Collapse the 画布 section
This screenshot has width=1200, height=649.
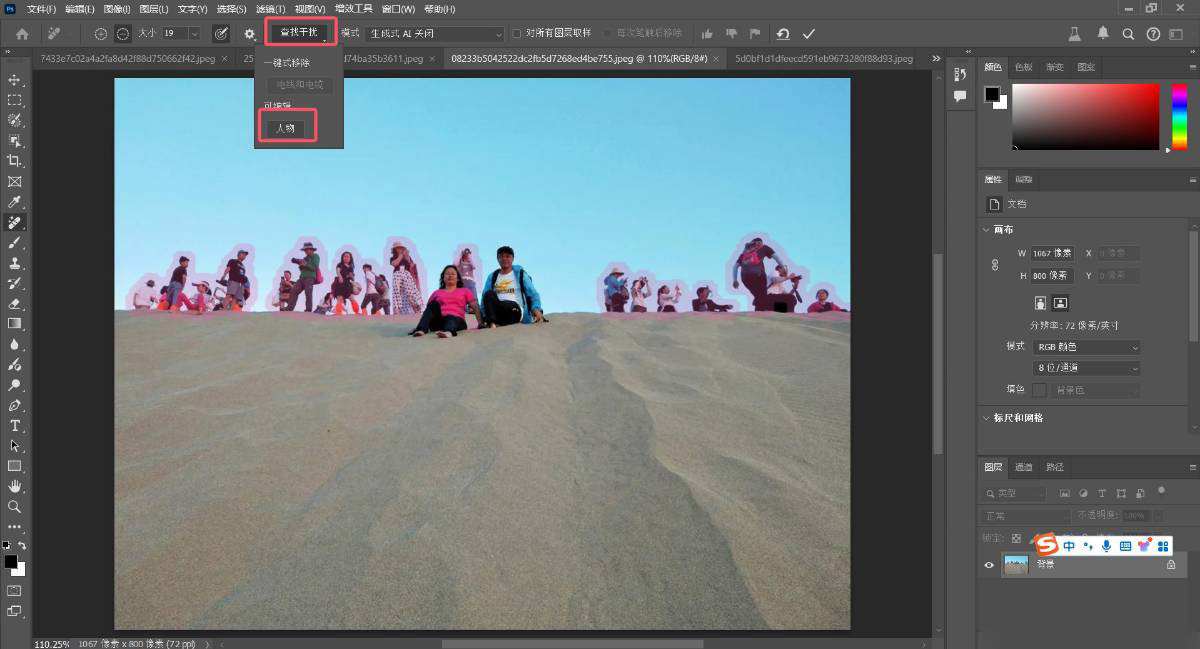click(985, 230)
